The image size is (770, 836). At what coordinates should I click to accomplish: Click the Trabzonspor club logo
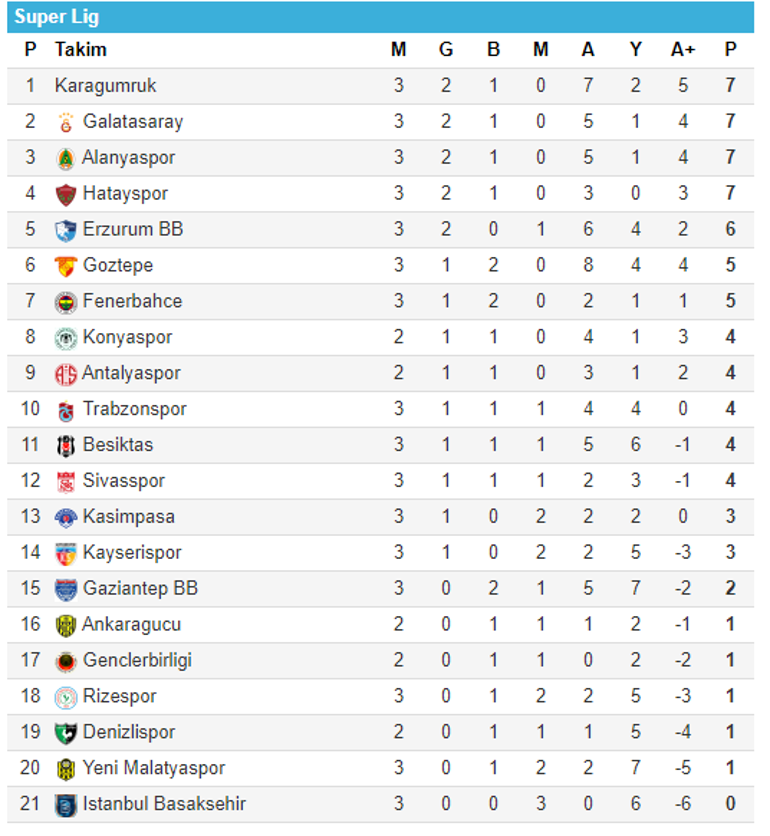tap(66, 410)
